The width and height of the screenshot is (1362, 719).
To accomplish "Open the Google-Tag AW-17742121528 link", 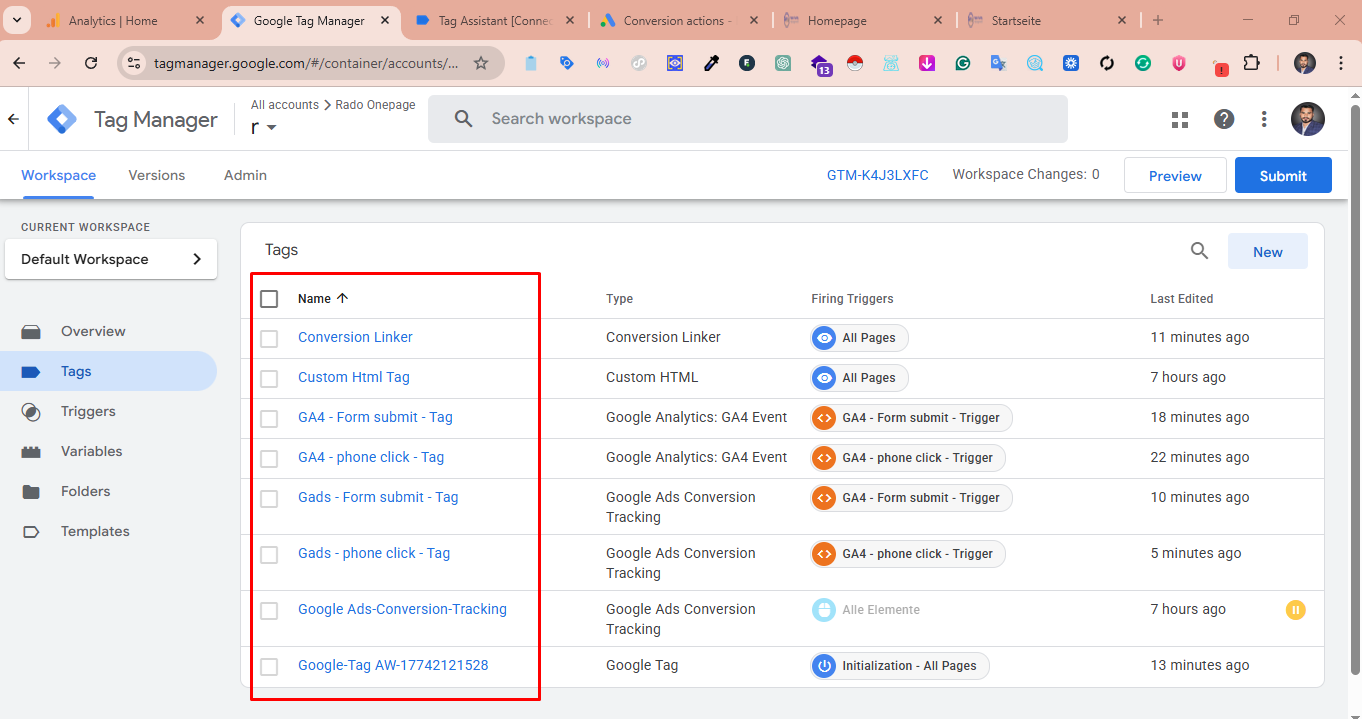I will (x=393, y=665).
